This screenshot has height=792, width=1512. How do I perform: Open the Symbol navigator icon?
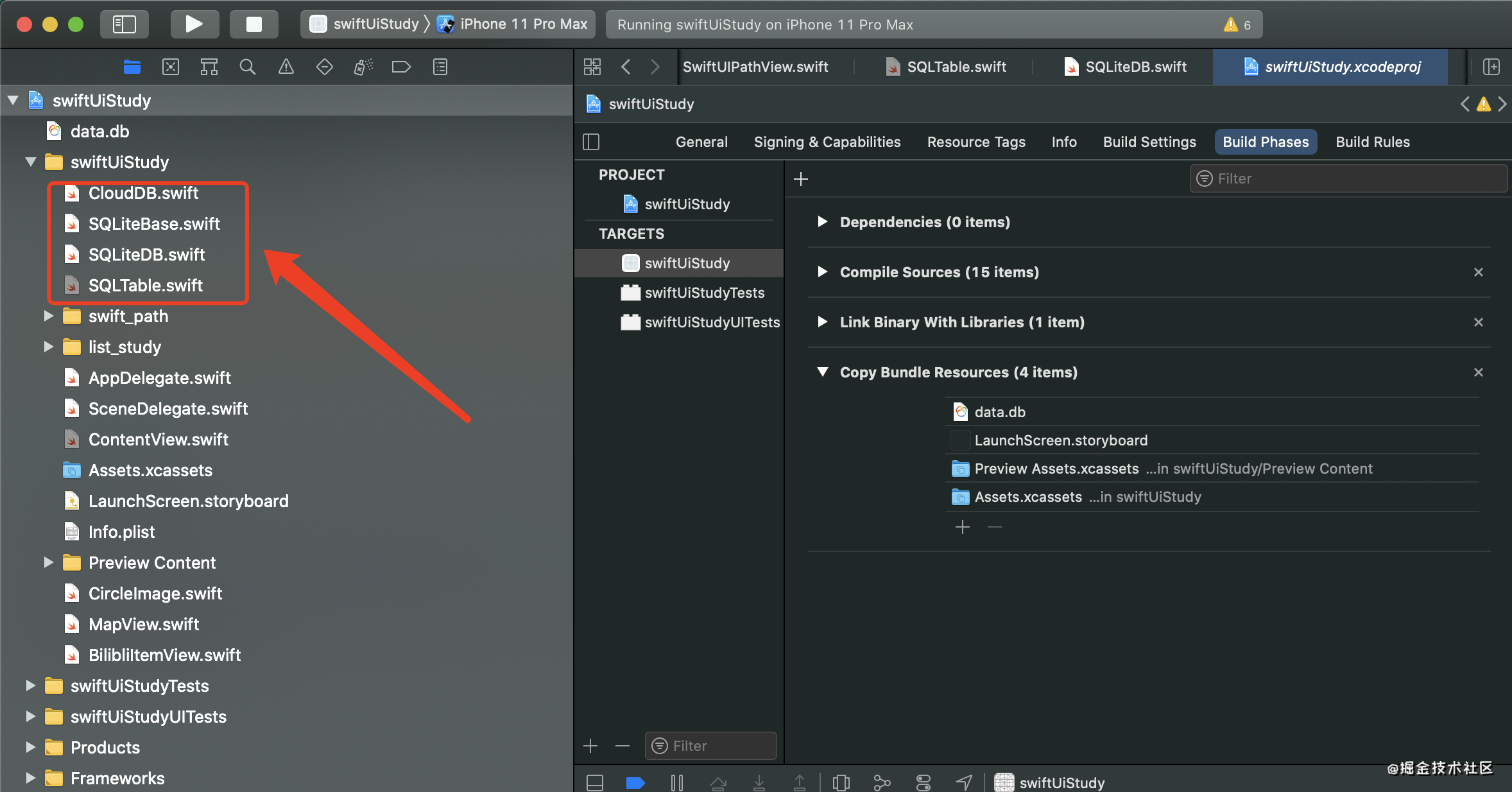pos(209,67)
